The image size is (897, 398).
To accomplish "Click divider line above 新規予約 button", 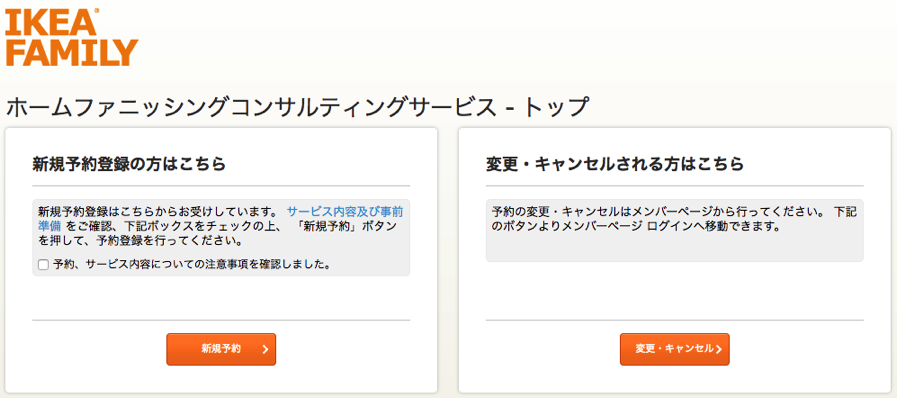I will coord(221,320).
